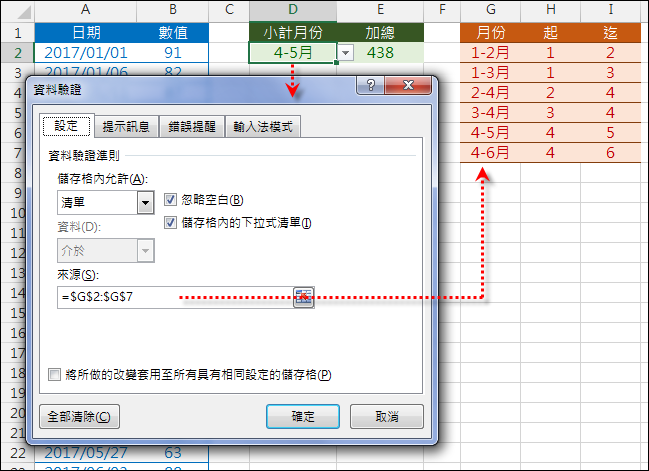This screenshot has width=649, height=471.
Task: Select row 22 header
Action: (x=18, y=453)
